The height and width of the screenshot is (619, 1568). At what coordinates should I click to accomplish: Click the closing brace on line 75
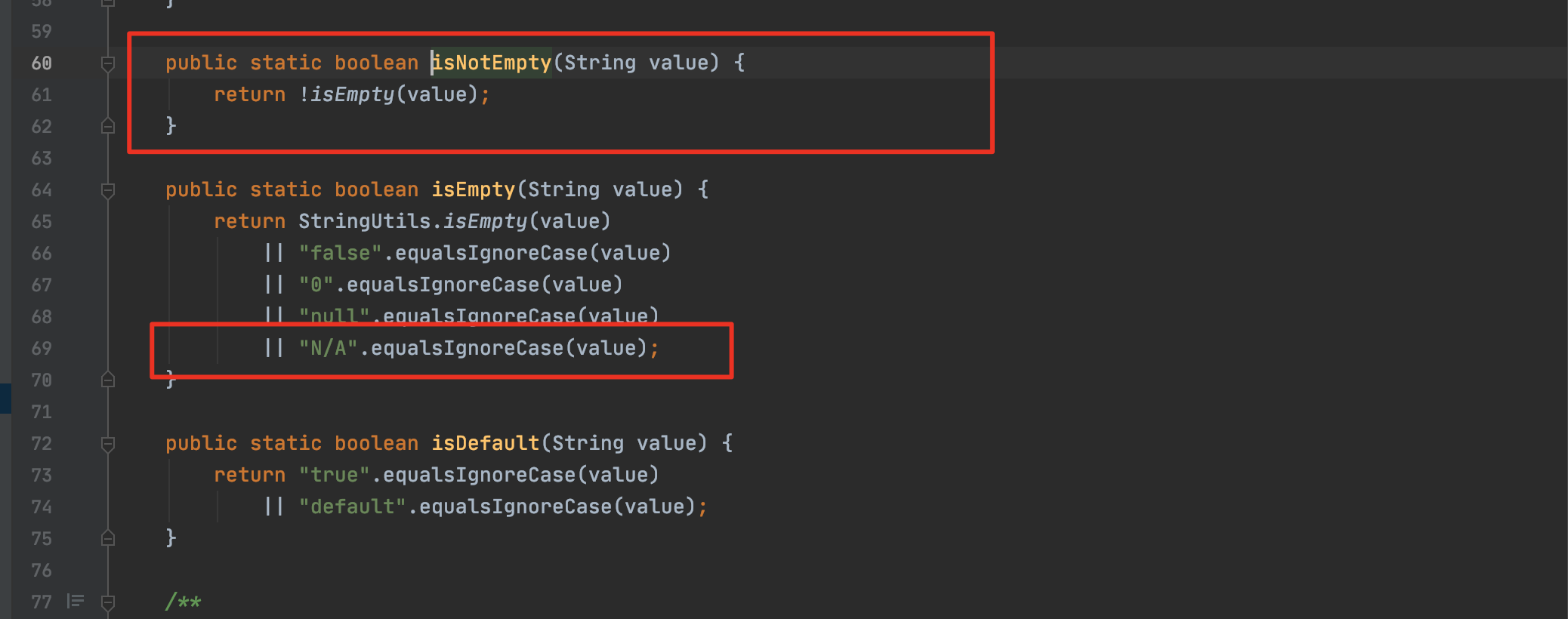171,538
